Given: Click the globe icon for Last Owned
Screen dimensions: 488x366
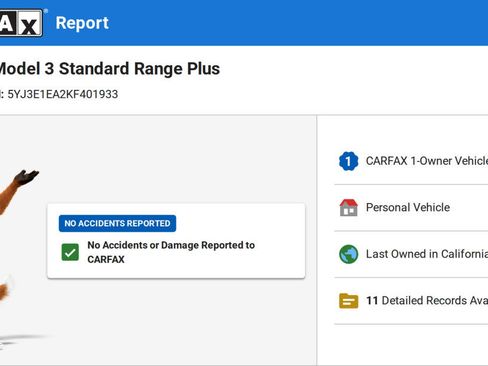Looking at the screenshot, I should (348, 254).
